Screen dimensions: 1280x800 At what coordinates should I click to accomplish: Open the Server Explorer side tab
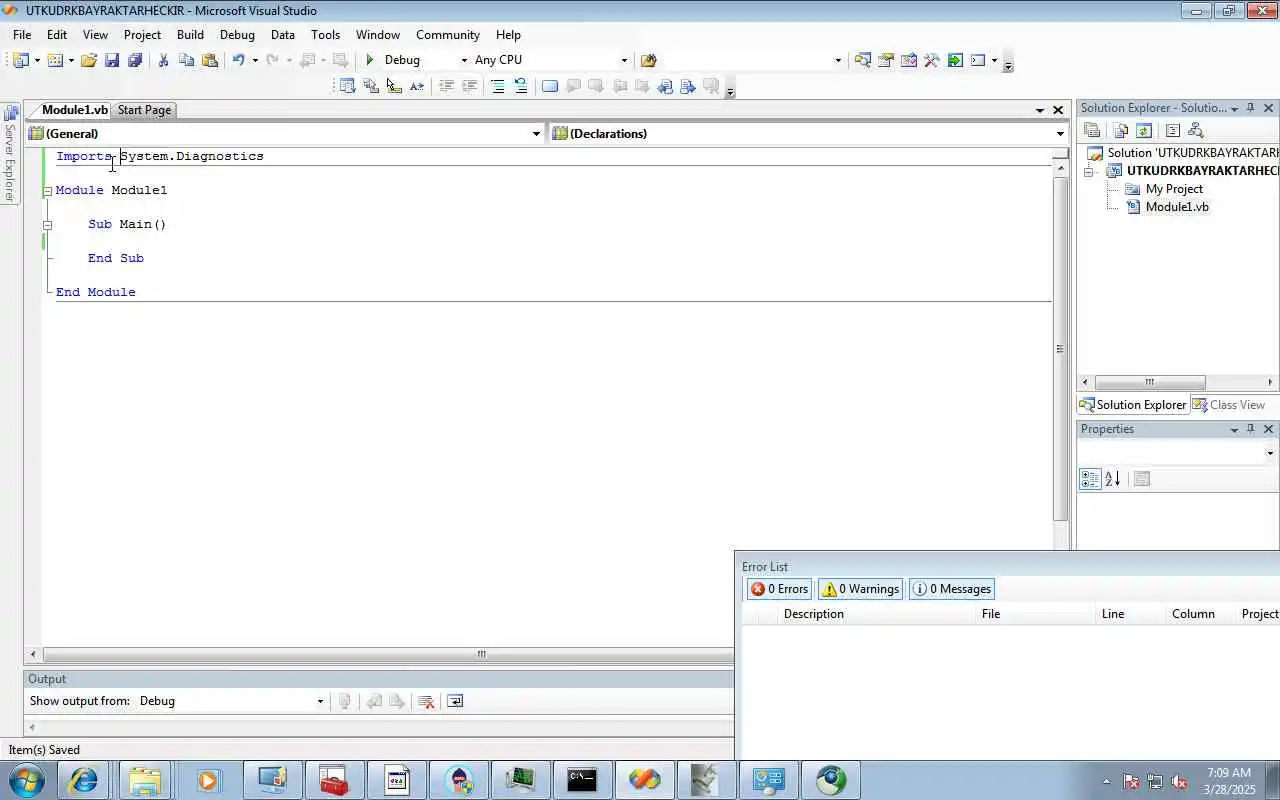pyautogui.click(x=11, y=153)
